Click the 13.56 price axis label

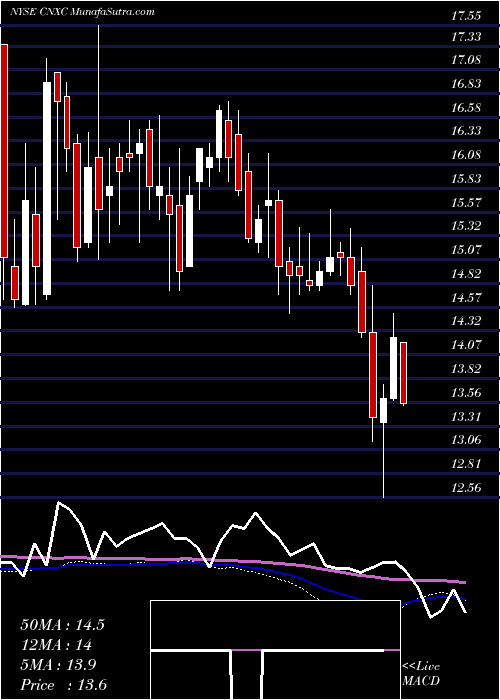pyautogui.click(x=466, y=393)
